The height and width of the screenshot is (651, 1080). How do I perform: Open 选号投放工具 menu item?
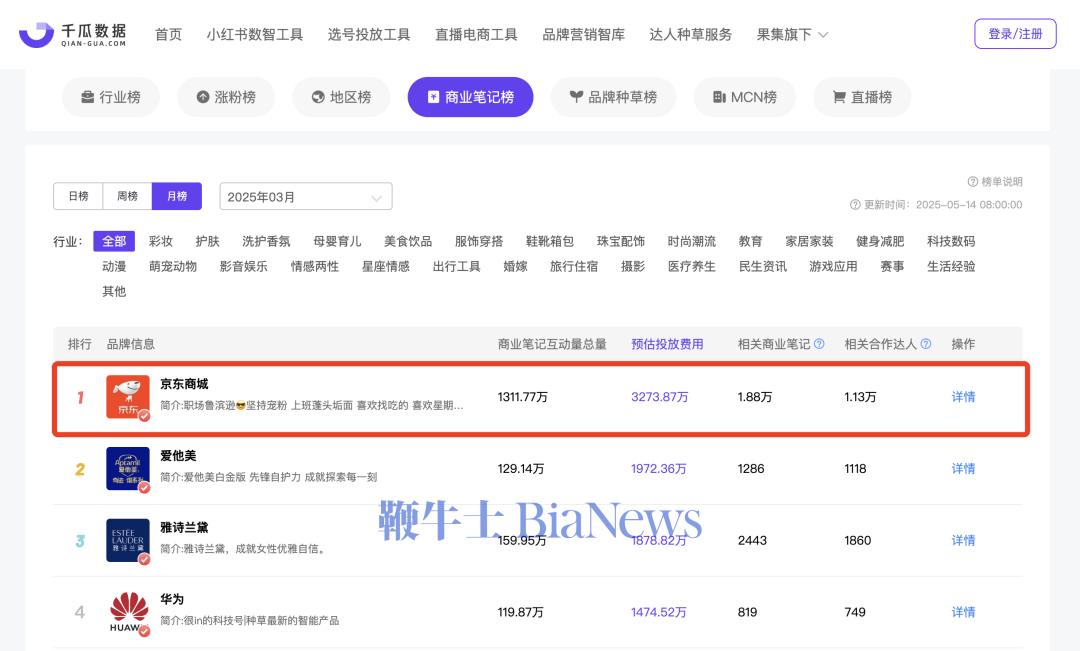(x=369, y=34)
